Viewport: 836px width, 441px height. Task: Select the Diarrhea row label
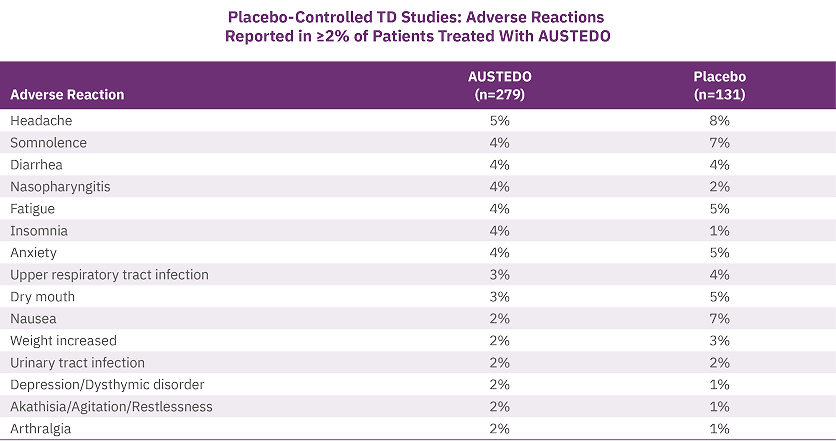[x=36, y=164]
